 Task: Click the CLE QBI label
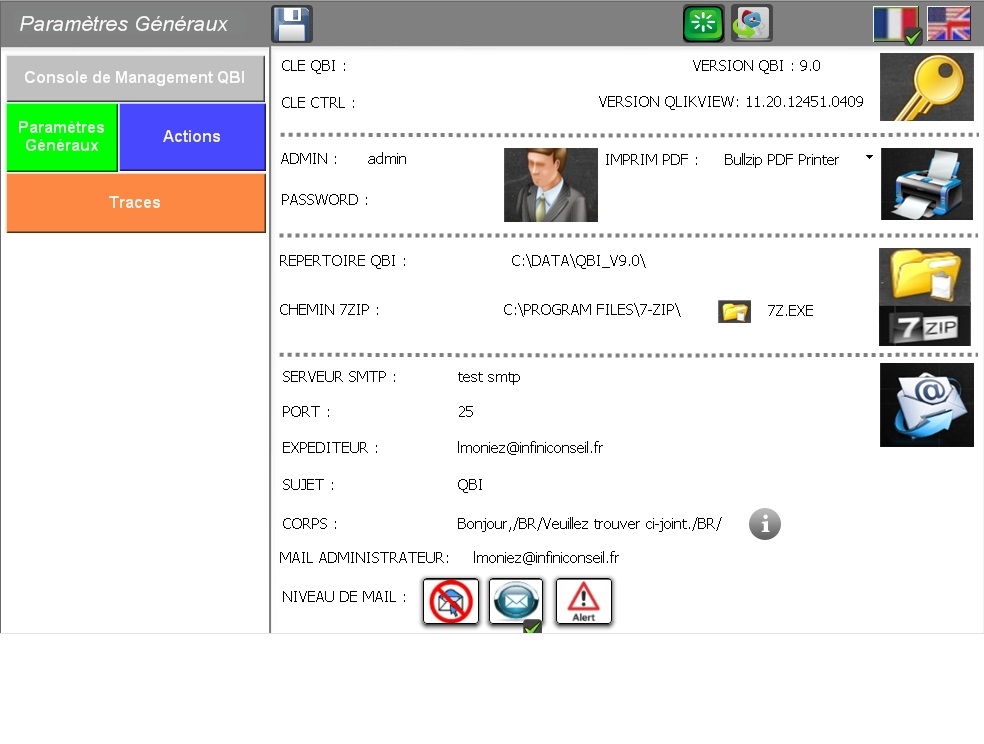point(314,66)
